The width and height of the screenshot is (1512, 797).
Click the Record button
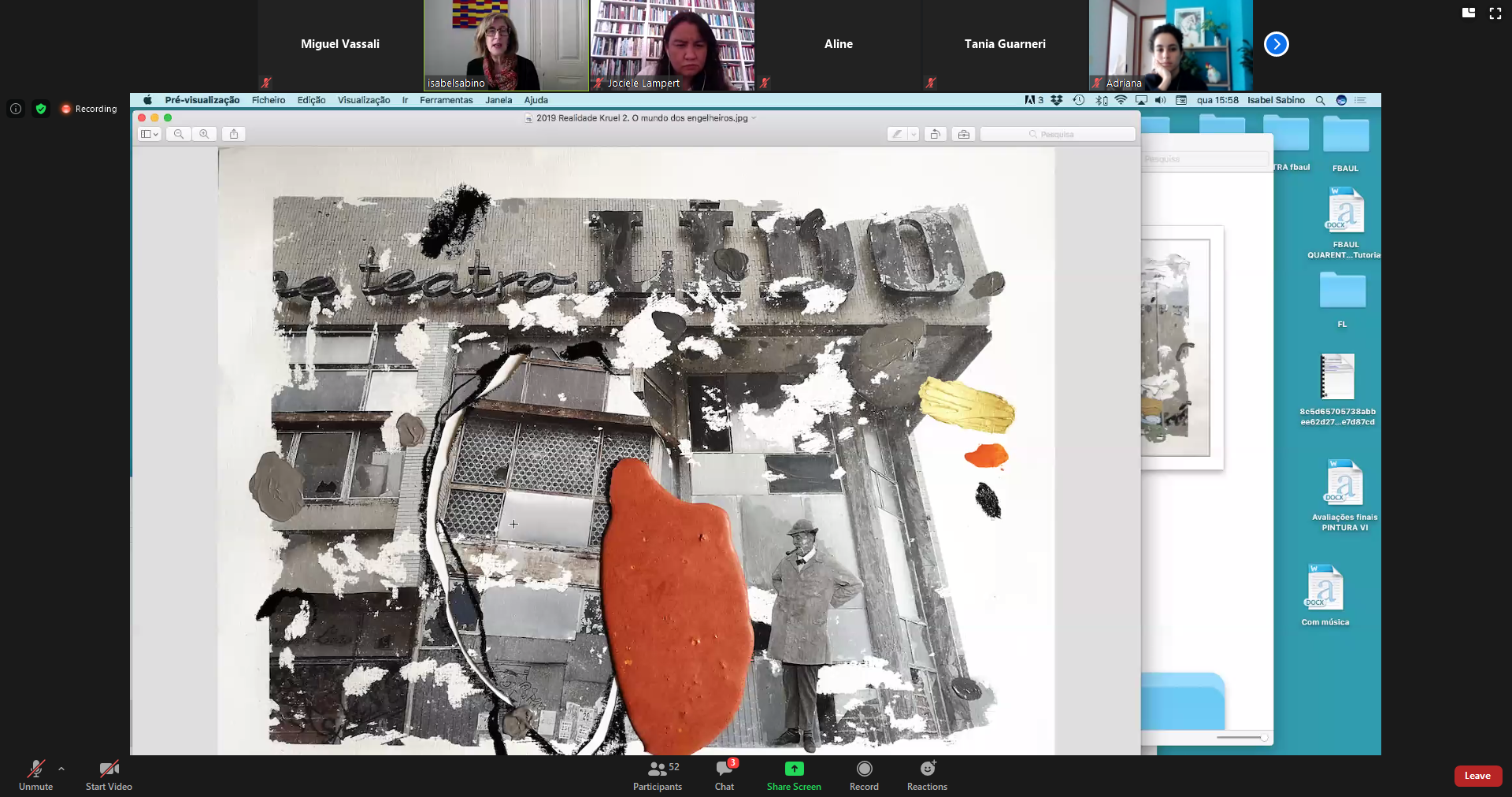click(864, 775)
